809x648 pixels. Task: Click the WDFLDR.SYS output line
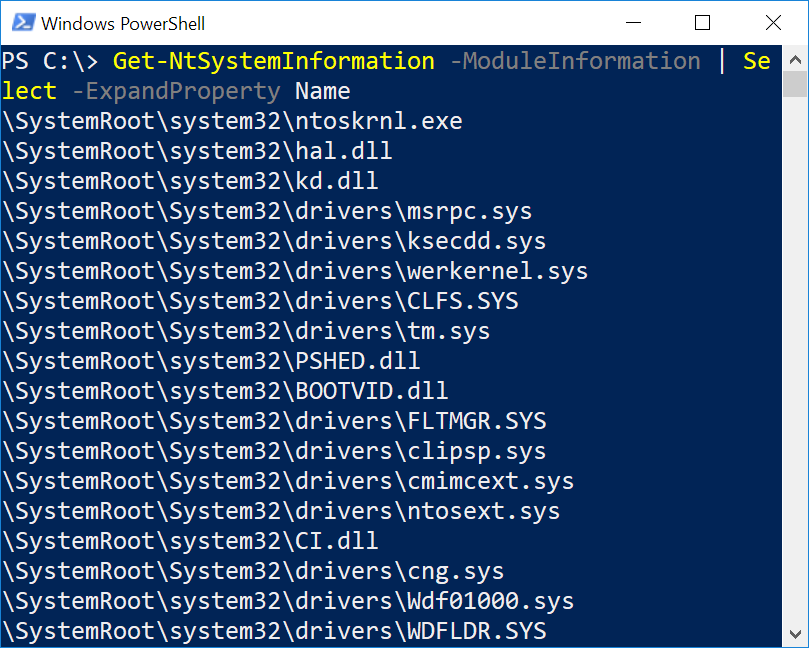274,631
